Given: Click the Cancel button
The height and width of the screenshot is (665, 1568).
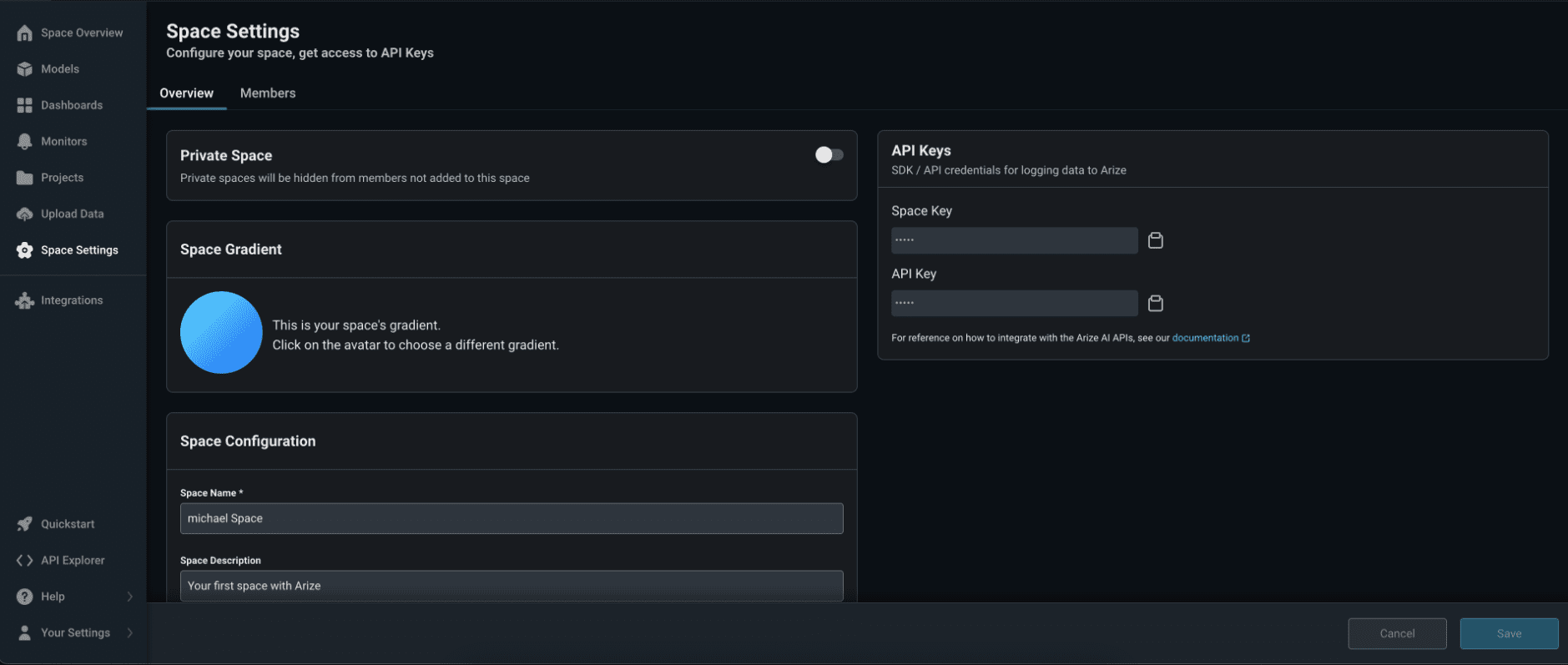Looking at the screenshot, I should [1397, 633].
